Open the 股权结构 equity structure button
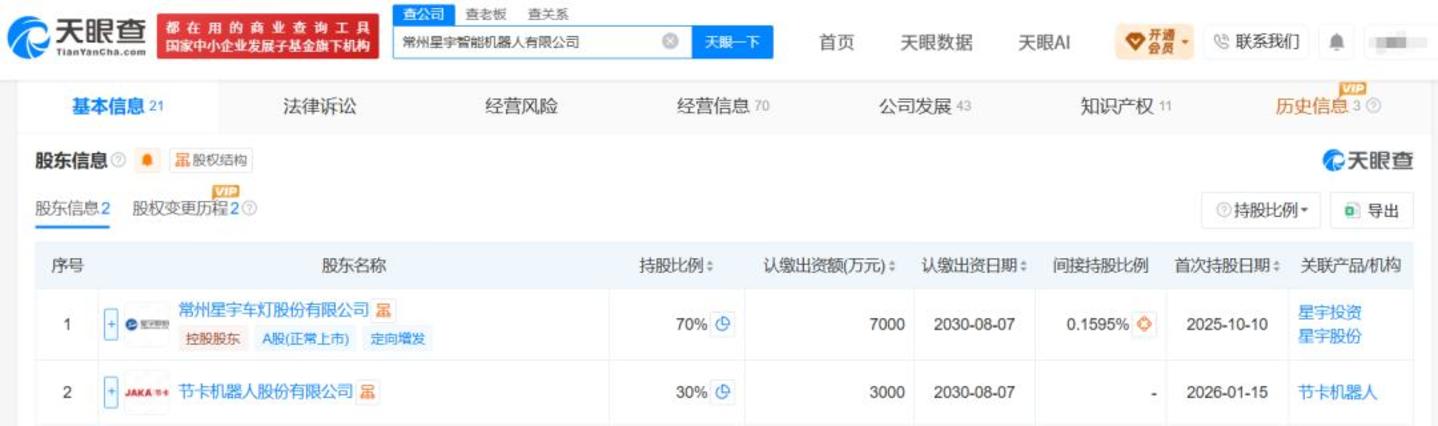Viewport: 1438px width, 426px height. [x=212, y=160]
